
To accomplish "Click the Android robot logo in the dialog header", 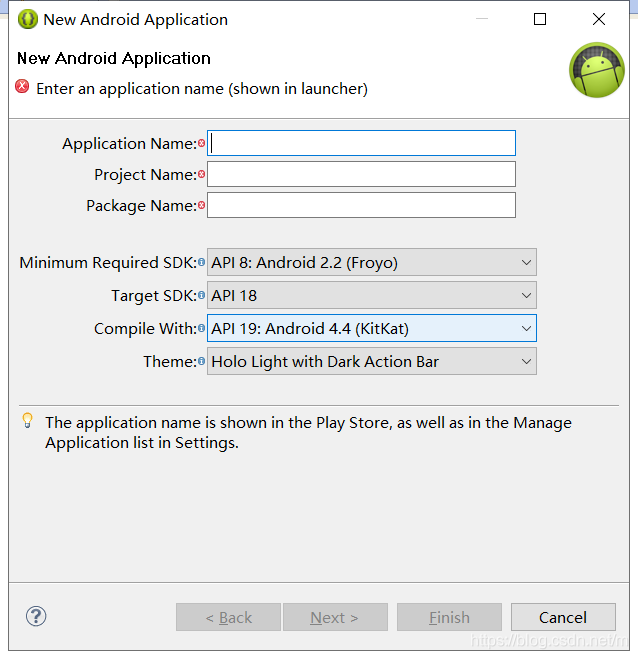I will tap(597, 70).
